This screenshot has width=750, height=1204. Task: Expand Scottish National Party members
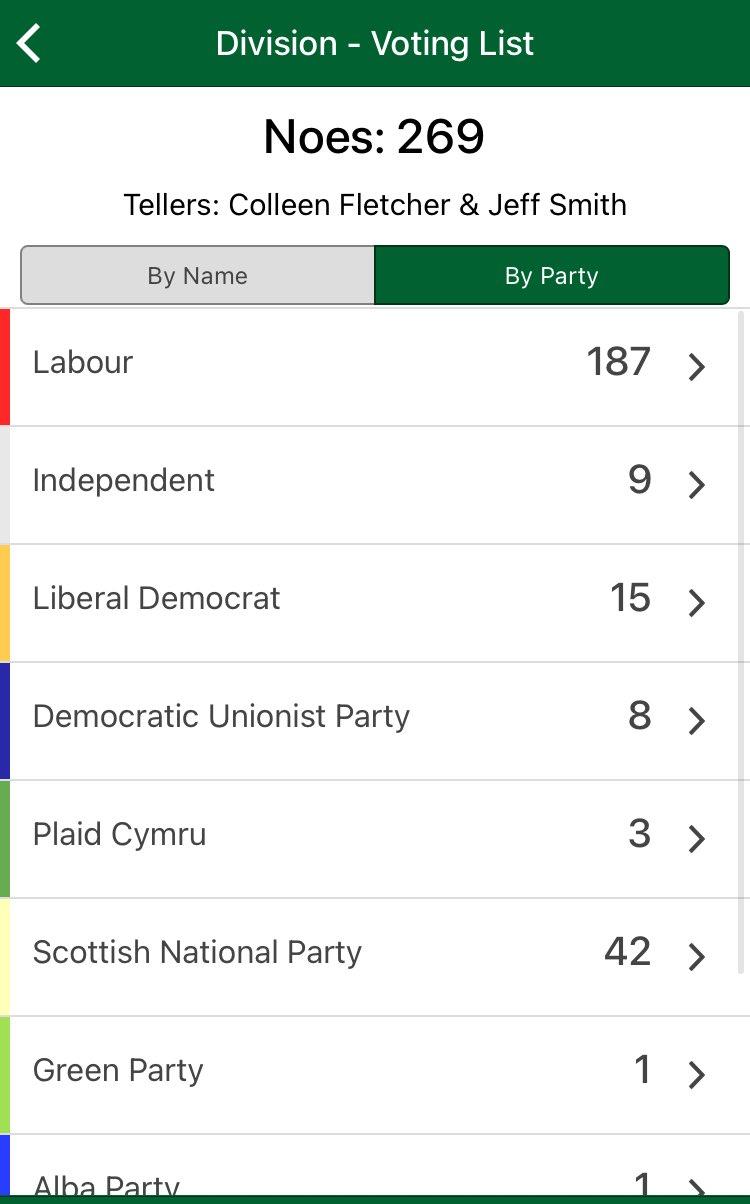click(375, 957)
